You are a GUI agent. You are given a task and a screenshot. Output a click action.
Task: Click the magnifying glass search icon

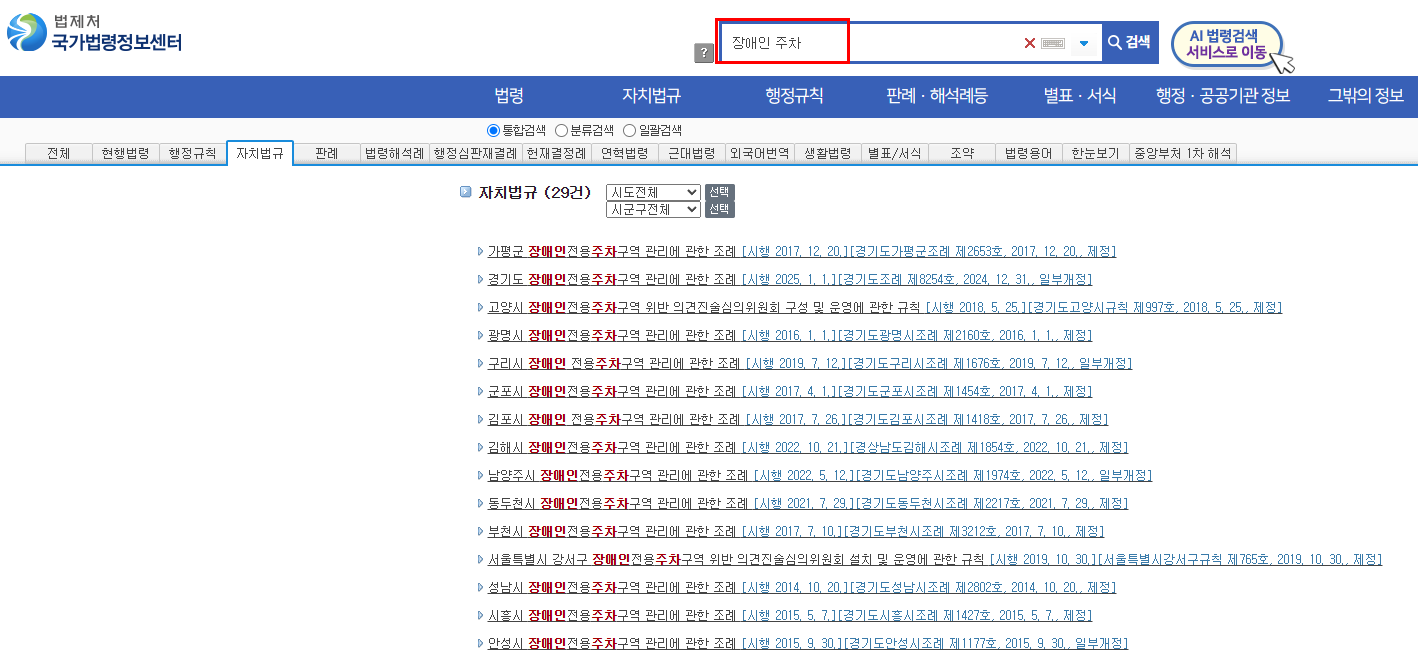(x=1114, y=43)
